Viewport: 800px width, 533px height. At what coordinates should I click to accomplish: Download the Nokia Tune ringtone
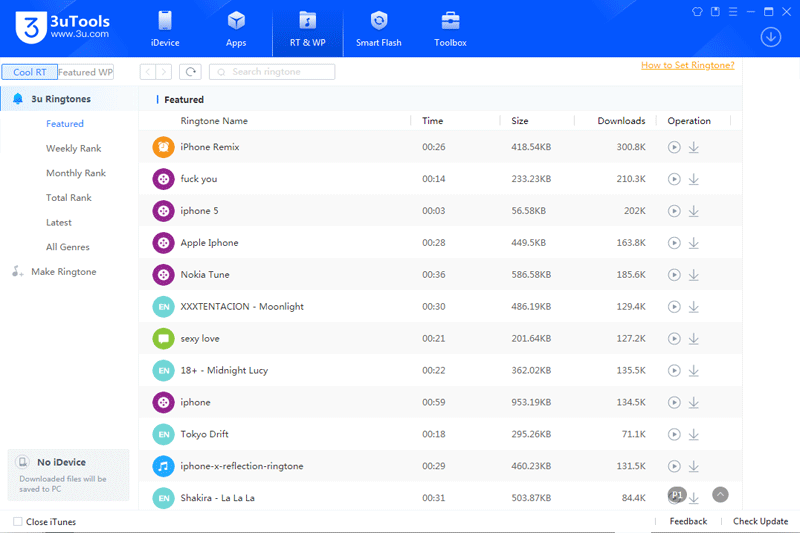tap(693, 275)
